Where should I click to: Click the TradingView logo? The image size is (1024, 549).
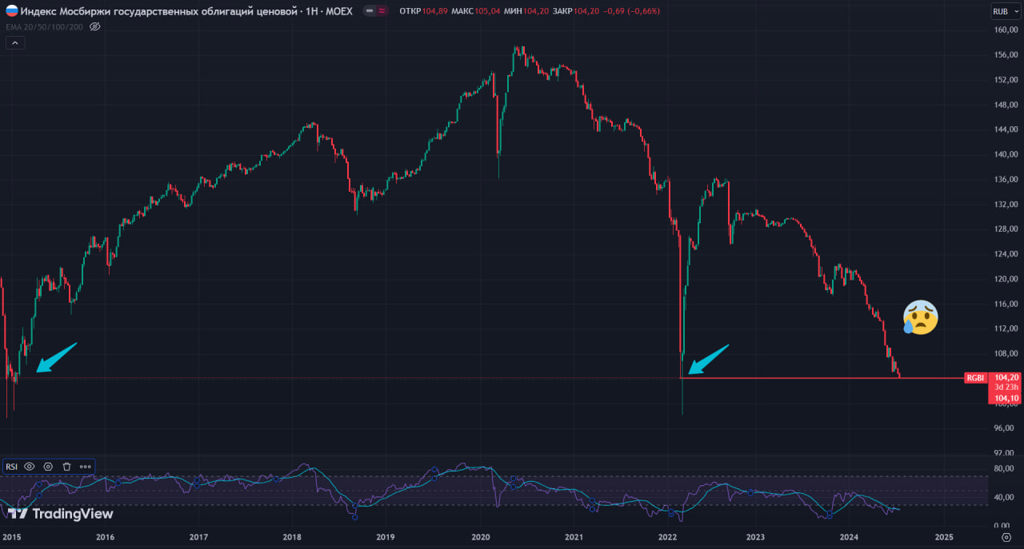click(60, 514)
